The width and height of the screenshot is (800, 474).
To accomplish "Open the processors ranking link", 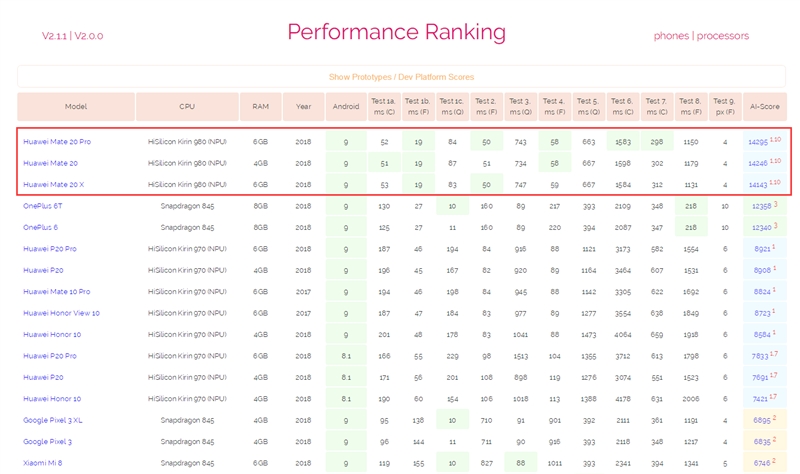I will [x=722, y=36].
